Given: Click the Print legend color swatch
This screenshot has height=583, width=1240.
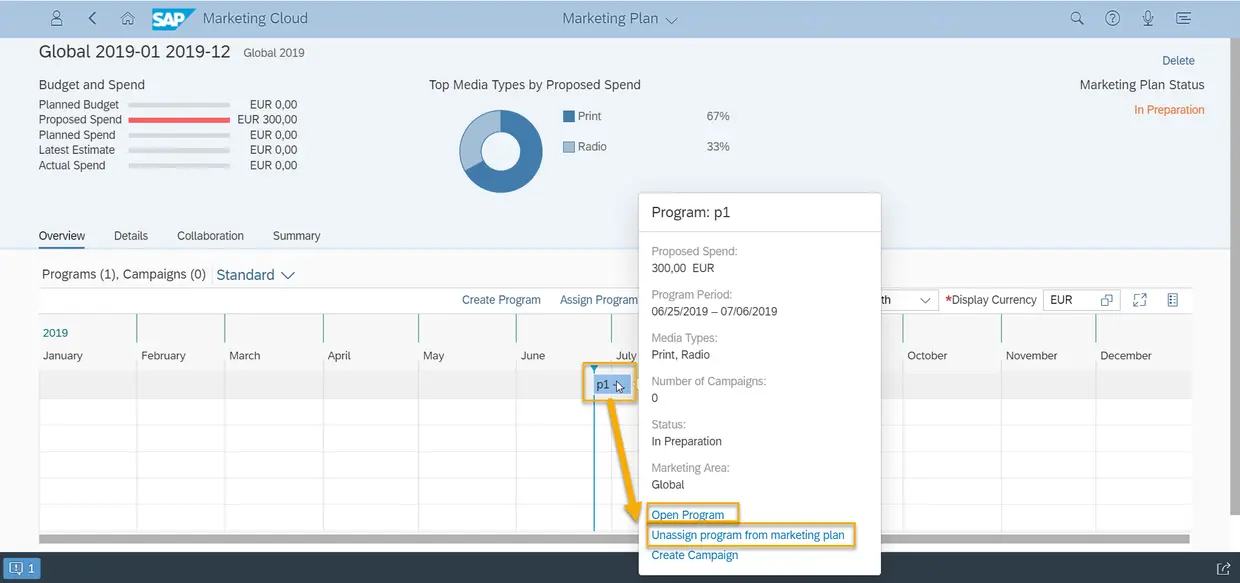Looking at the screenshot, I should tap(569, 116).
